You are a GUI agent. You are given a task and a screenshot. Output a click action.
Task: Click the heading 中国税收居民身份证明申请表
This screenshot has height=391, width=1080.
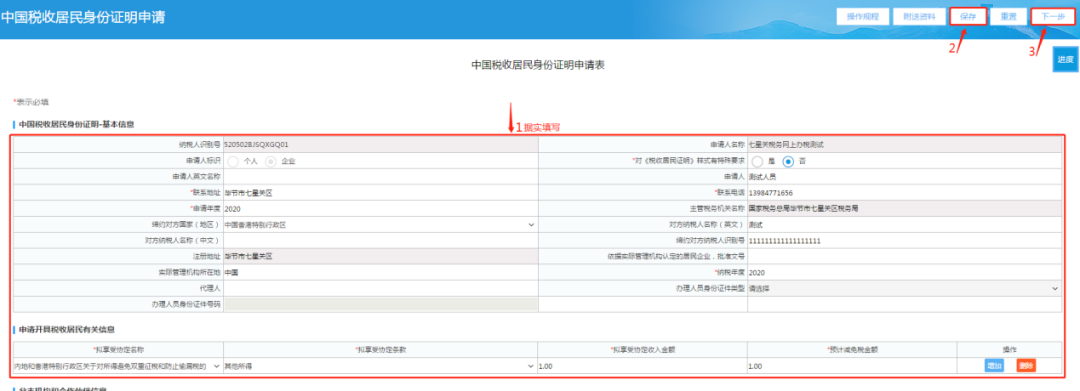pos(538,65)
